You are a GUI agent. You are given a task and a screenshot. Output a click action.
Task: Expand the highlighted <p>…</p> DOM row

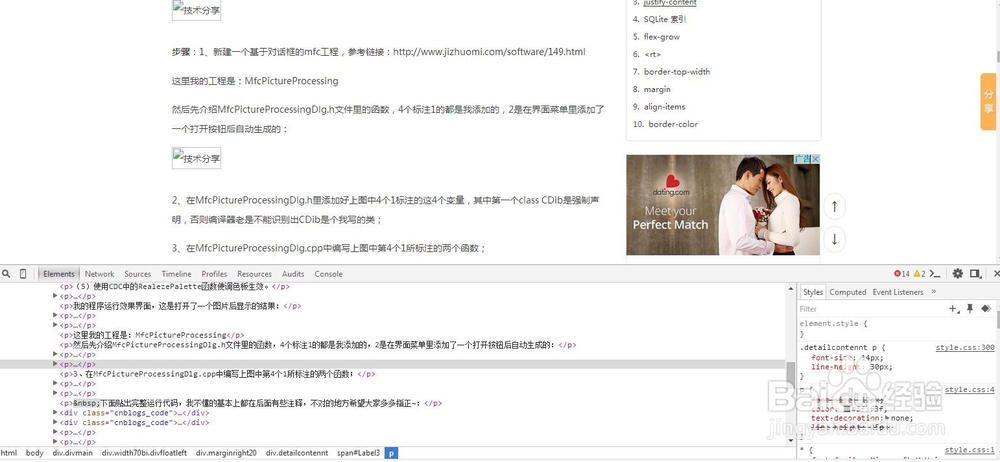(57, 364)
